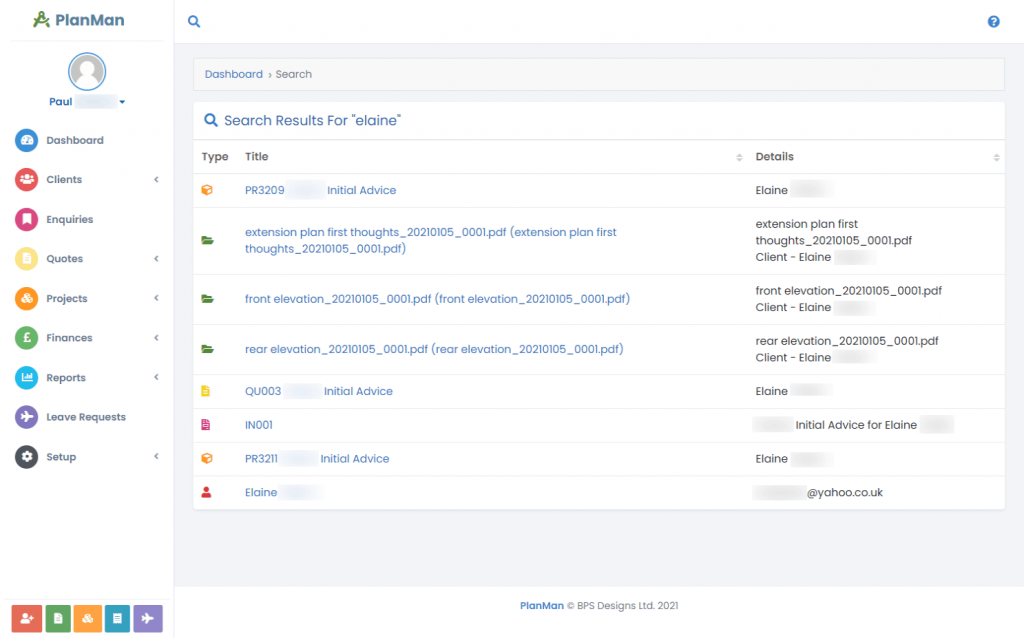Screen dimensions: 1024x638
Task: Select Reports menu label
Action: [x=66, y=377]
